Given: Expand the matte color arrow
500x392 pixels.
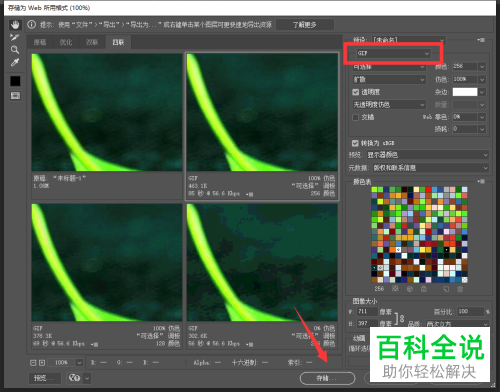Looking at the screenshot, I should pyautogui.click(x=482, y=92).
